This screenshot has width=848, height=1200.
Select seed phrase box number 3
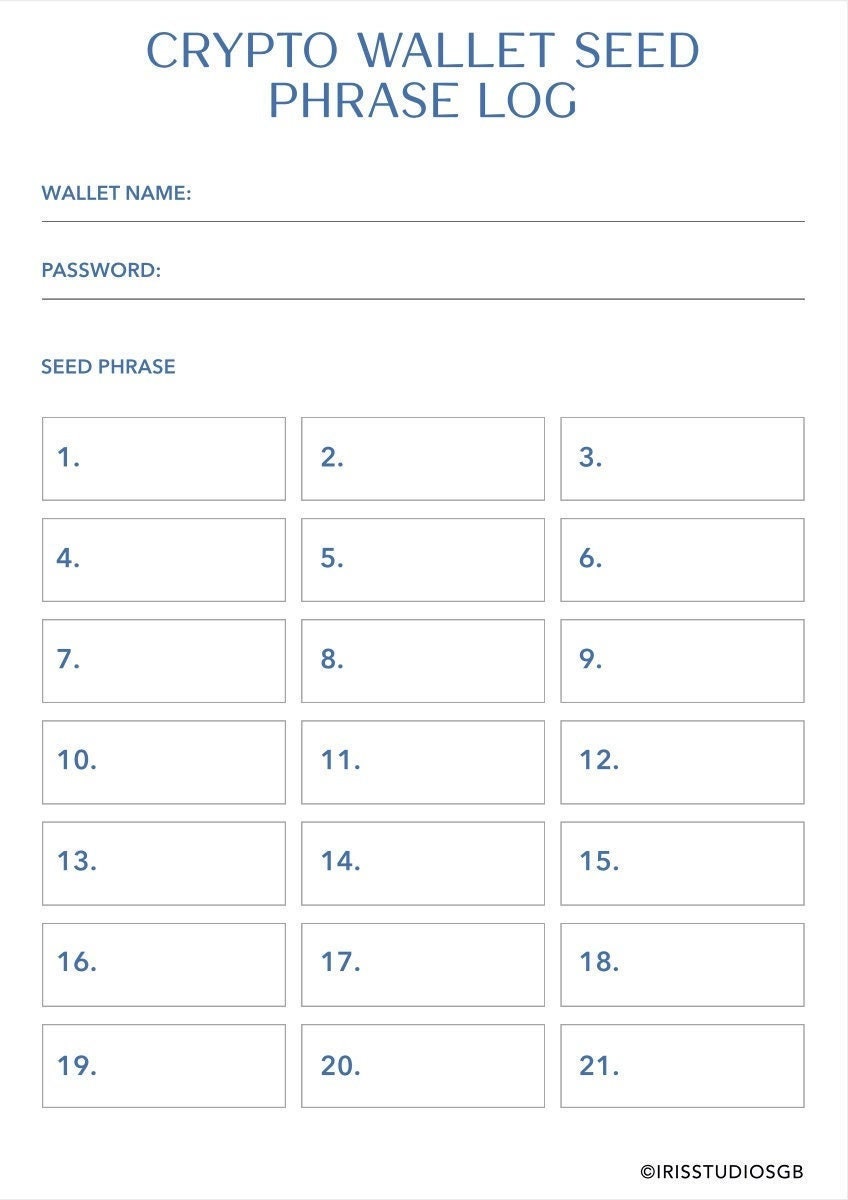(x=682, y=459)
